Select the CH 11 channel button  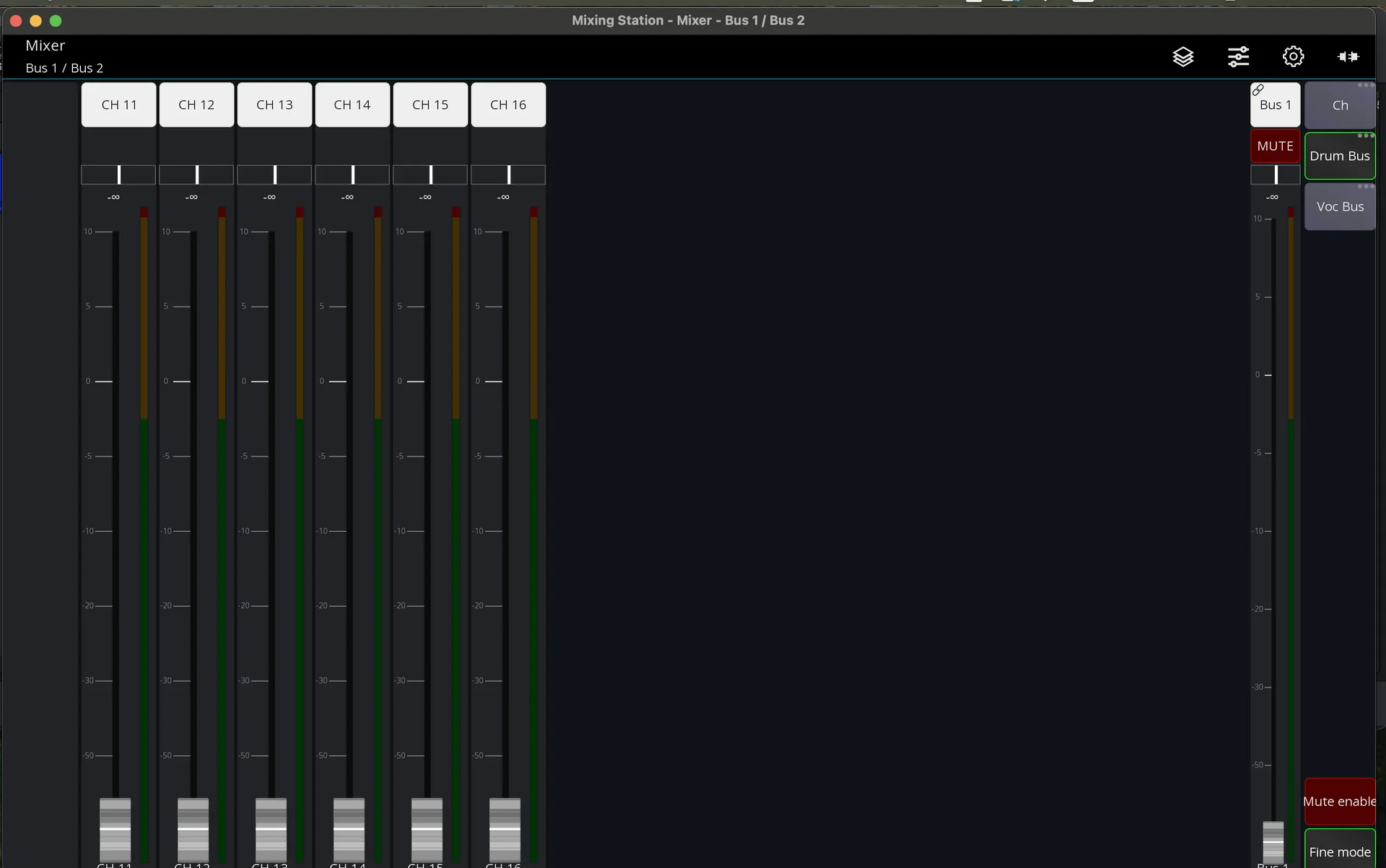pyautogui.click(x=119, y=105)
